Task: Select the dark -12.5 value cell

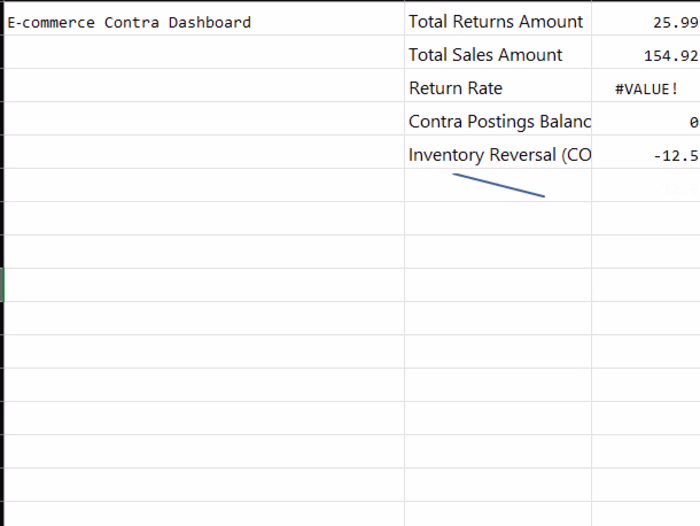Action: coord(646,155)
